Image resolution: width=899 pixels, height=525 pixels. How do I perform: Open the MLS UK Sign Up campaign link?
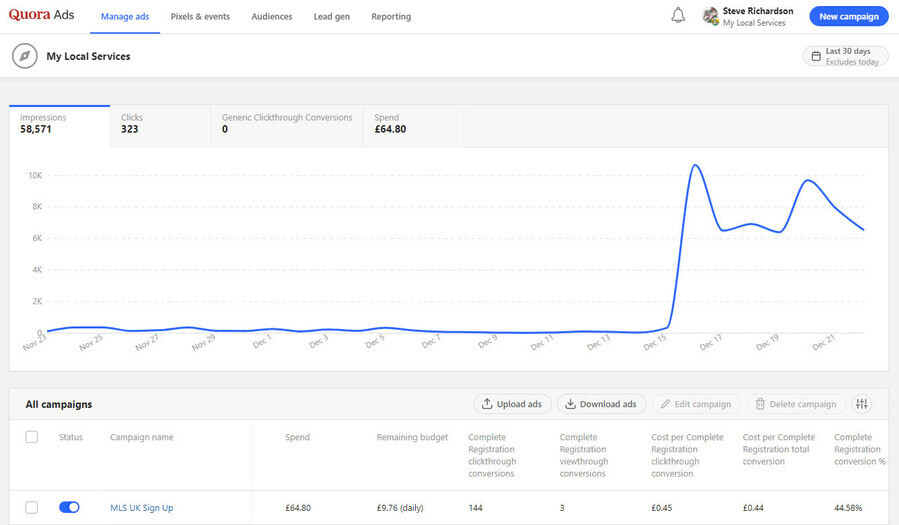click(141, 508)
